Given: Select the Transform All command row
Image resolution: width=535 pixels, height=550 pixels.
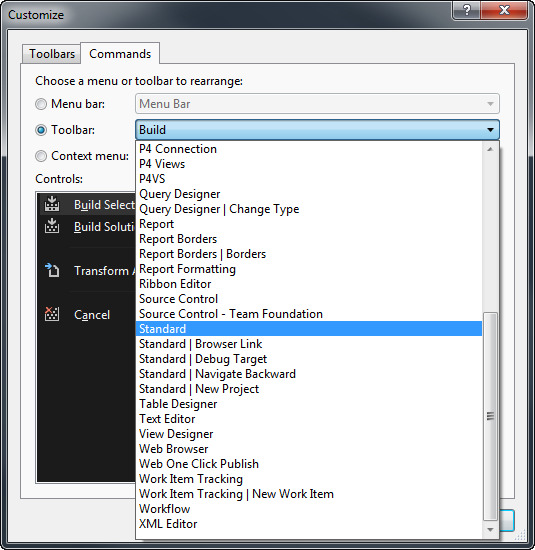Looking at the screenshot, I should 87,270.
